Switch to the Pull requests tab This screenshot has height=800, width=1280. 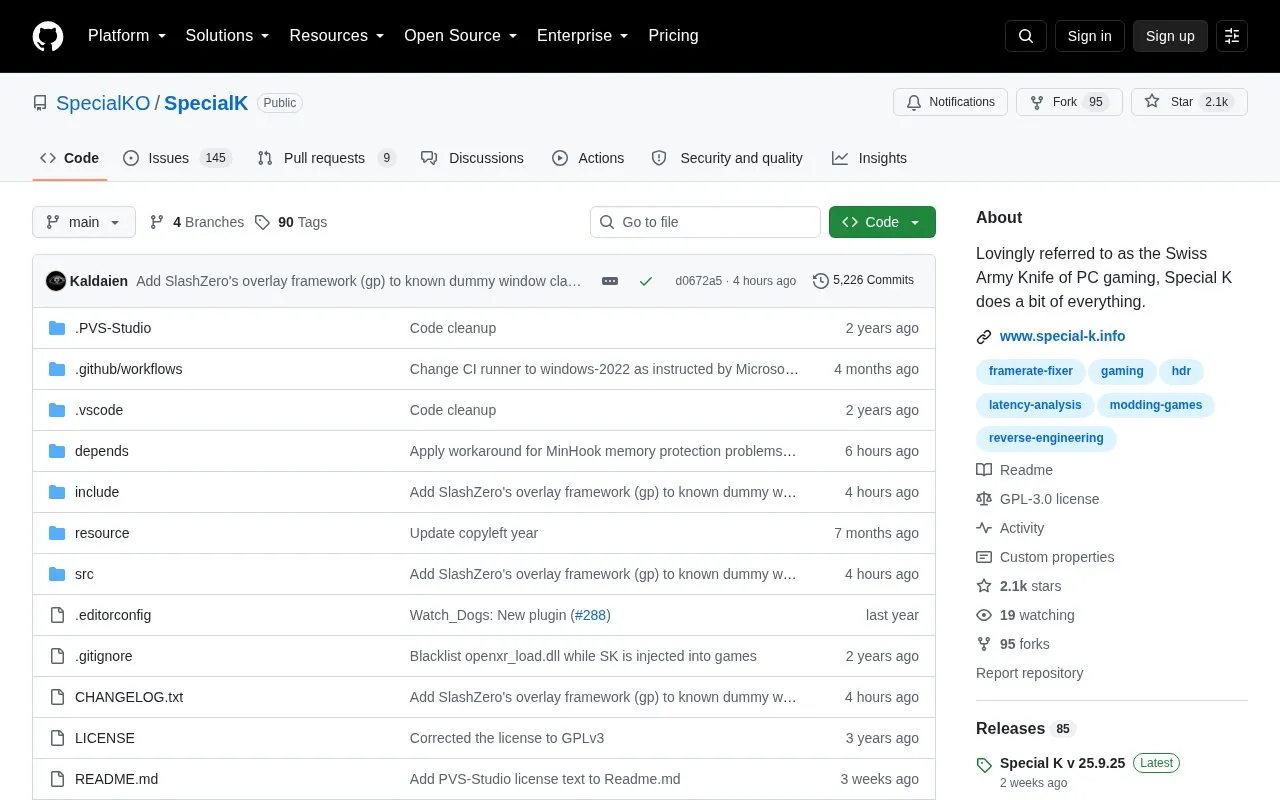(326, 158)
